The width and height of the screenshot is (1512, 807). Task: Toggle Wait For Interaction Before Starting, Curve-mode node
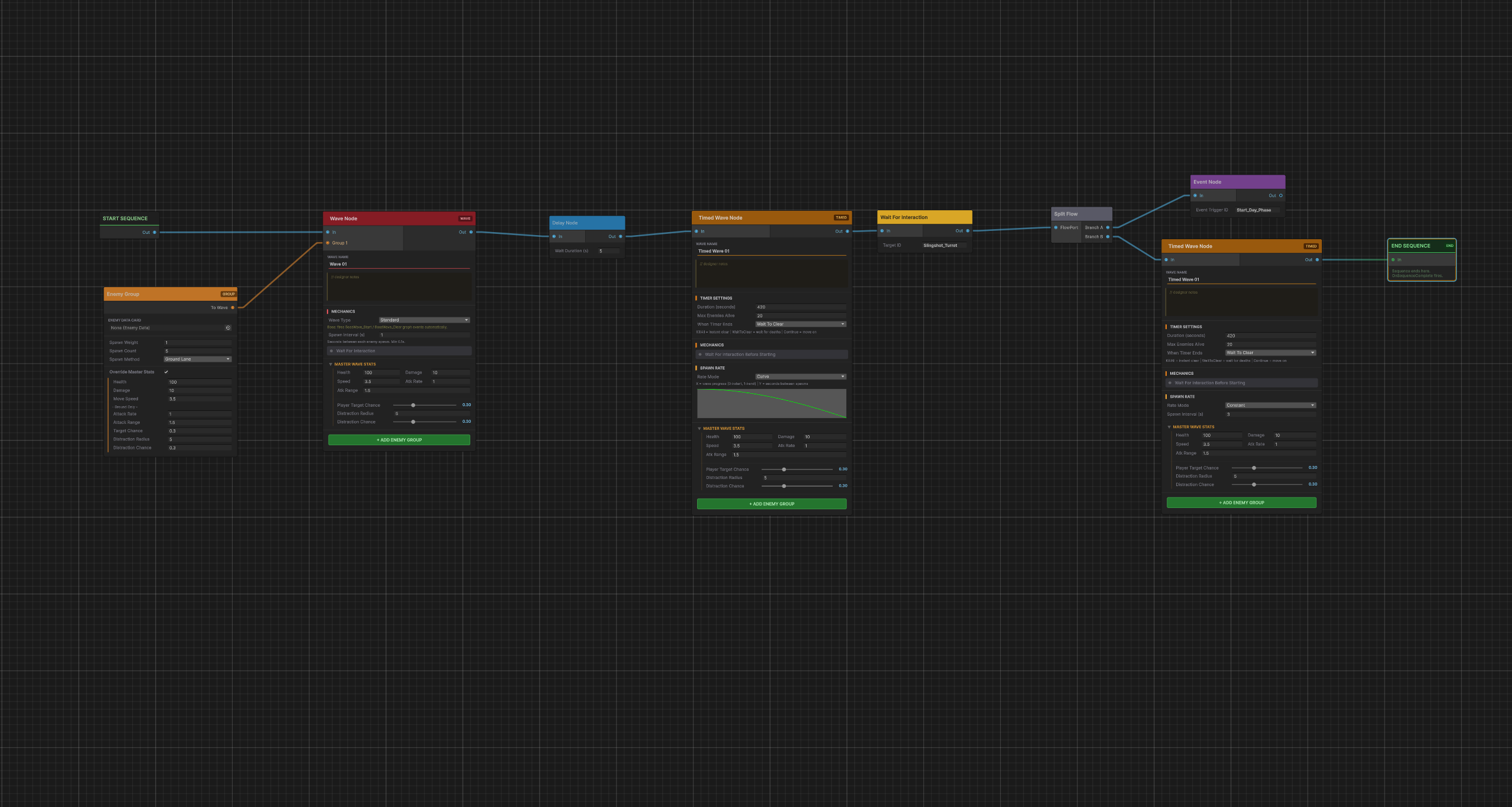click(x=772, y=354)
